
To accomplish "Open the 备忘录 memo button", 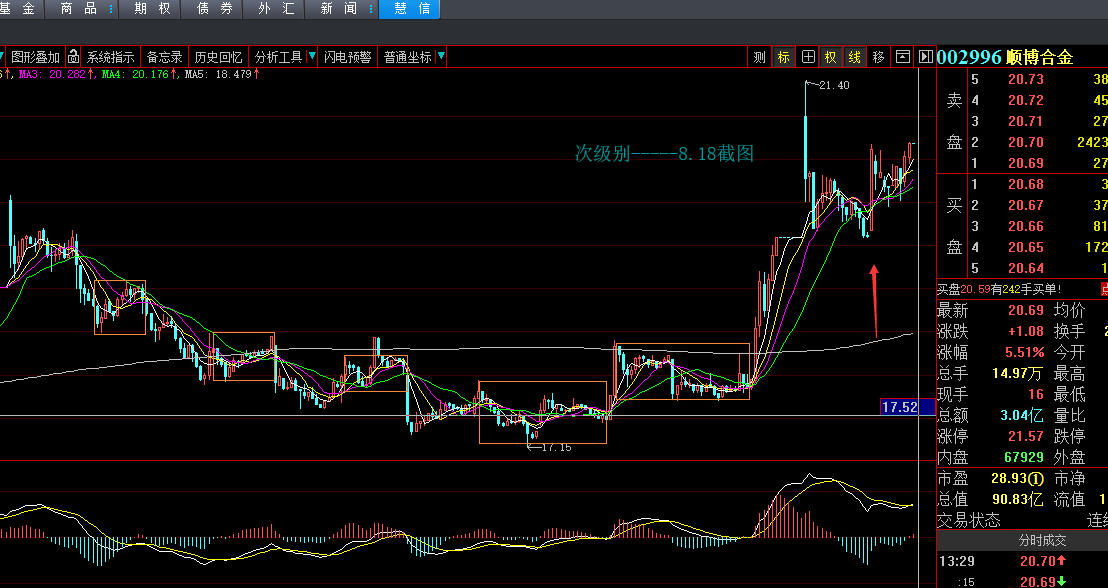I will (165, 57).
